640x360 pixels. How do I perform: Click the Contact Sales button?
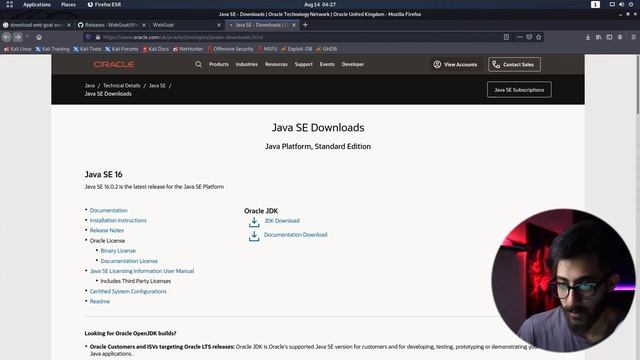[x=514, y=64]
